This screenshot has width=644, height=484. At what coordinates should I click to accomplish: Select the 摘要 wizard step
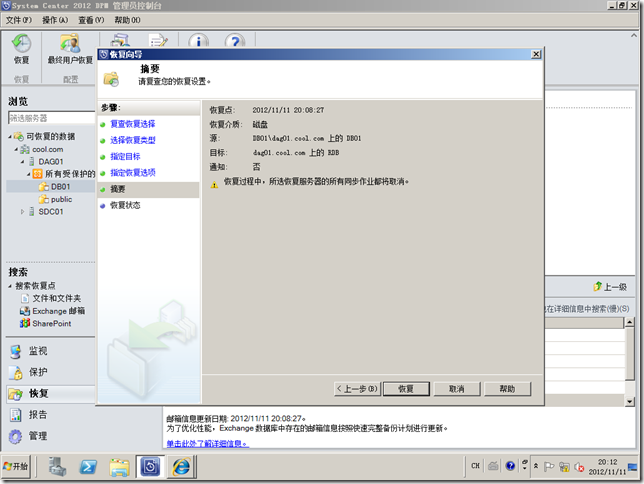click(149, 189)
